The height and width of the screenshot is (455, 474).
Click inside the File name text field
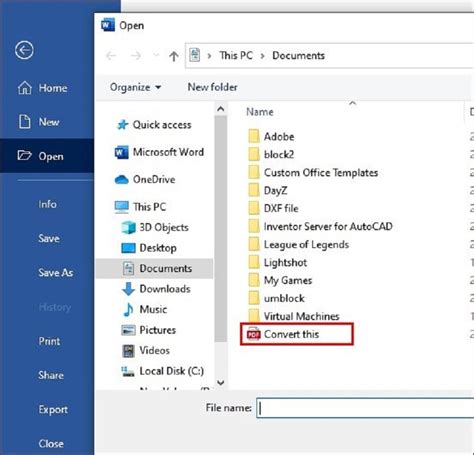point(365,408)
